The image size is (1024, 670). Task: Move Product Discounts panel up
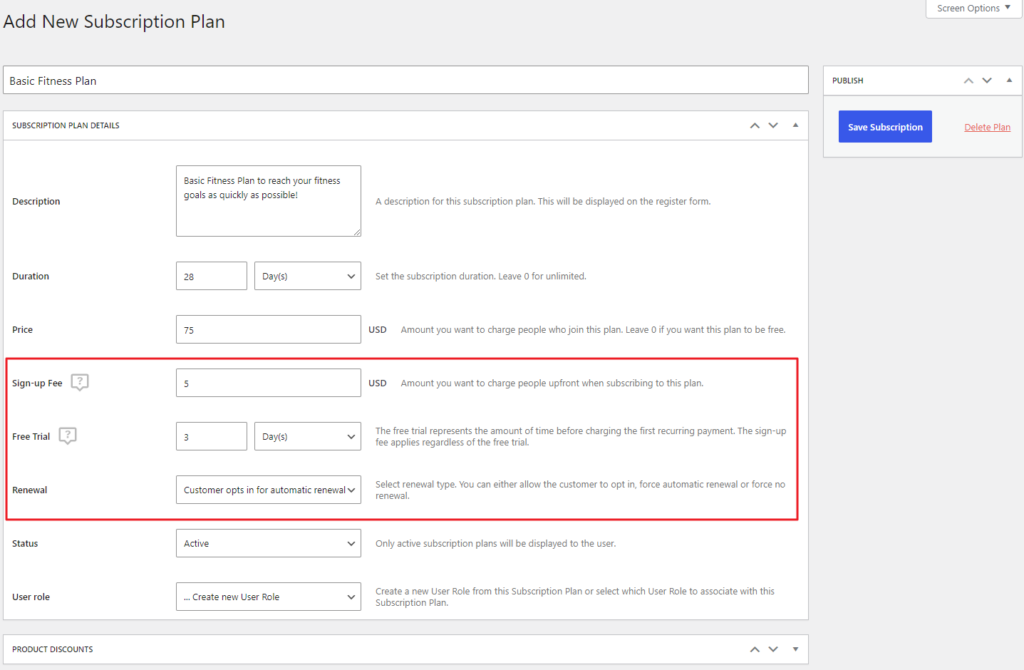pos(755,650)
